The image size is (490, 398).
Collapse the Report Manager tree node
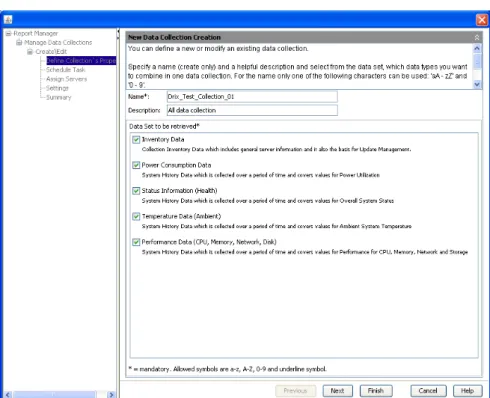[x=8, y=33]
